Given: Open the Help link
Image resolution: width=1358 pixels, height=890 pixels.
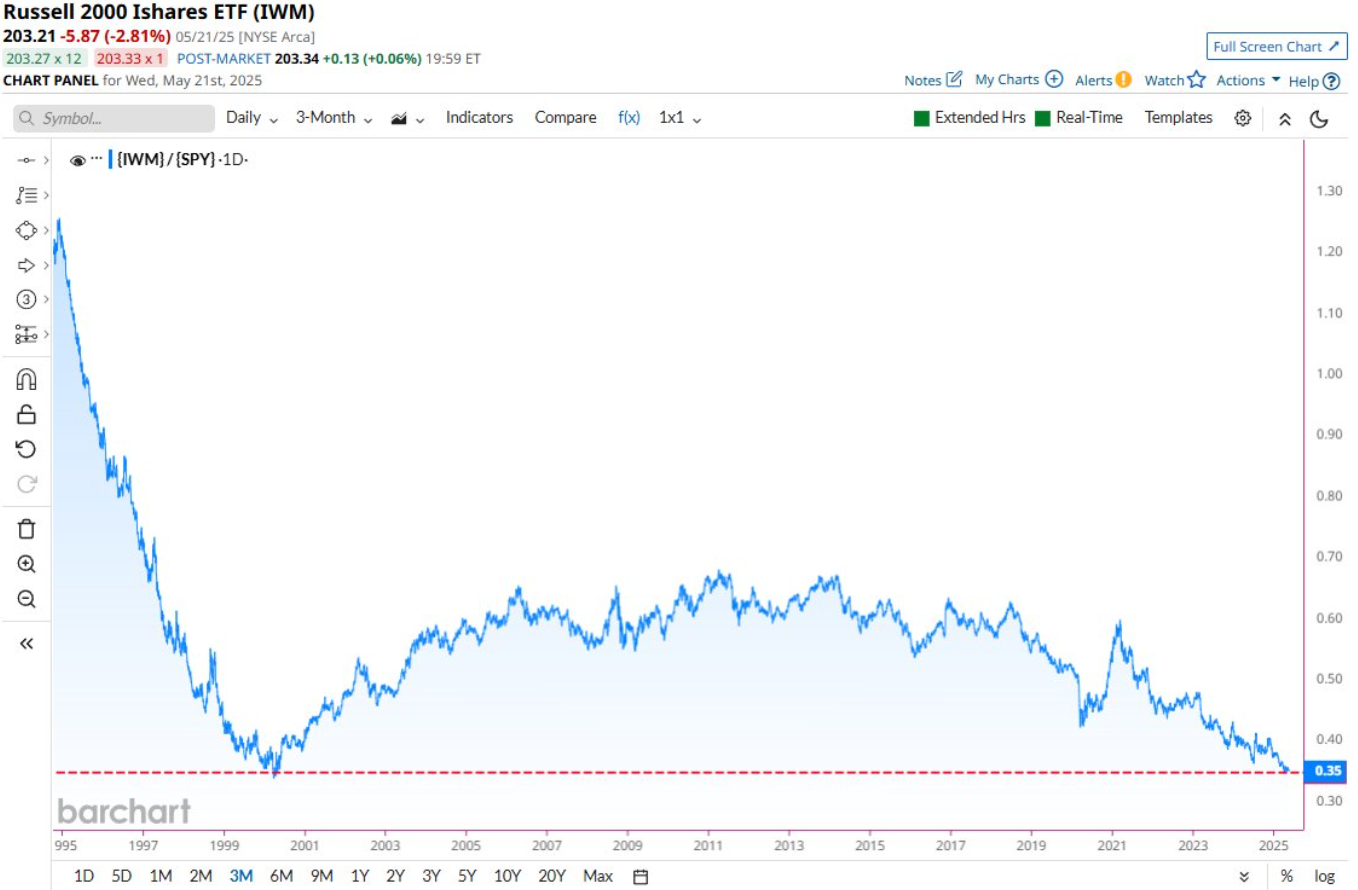Looking at the screenshot, I should (1315, 81).
